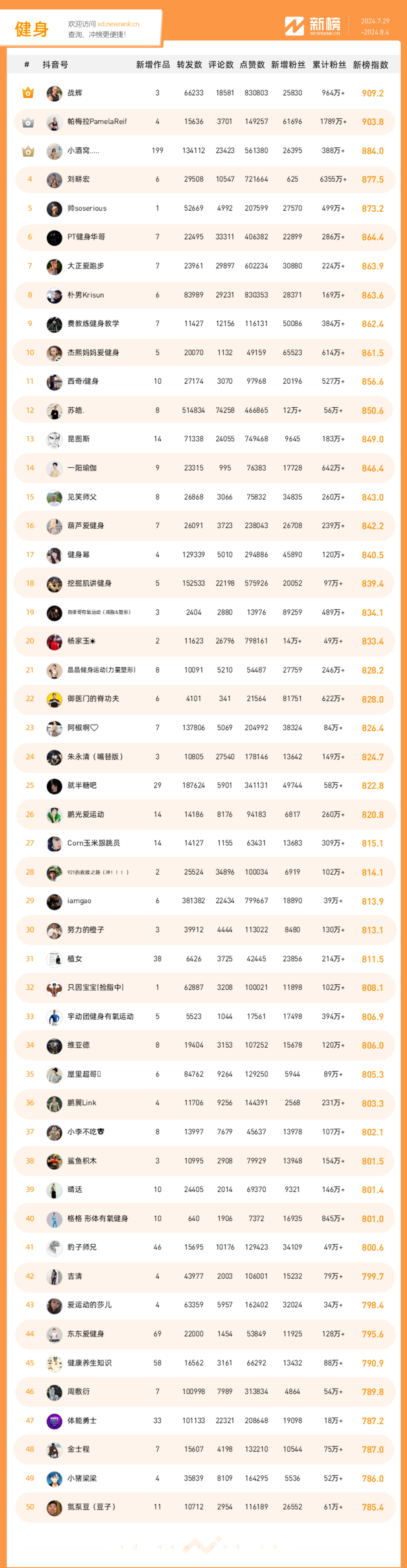Click the 累计粉丝 column header

329,65
